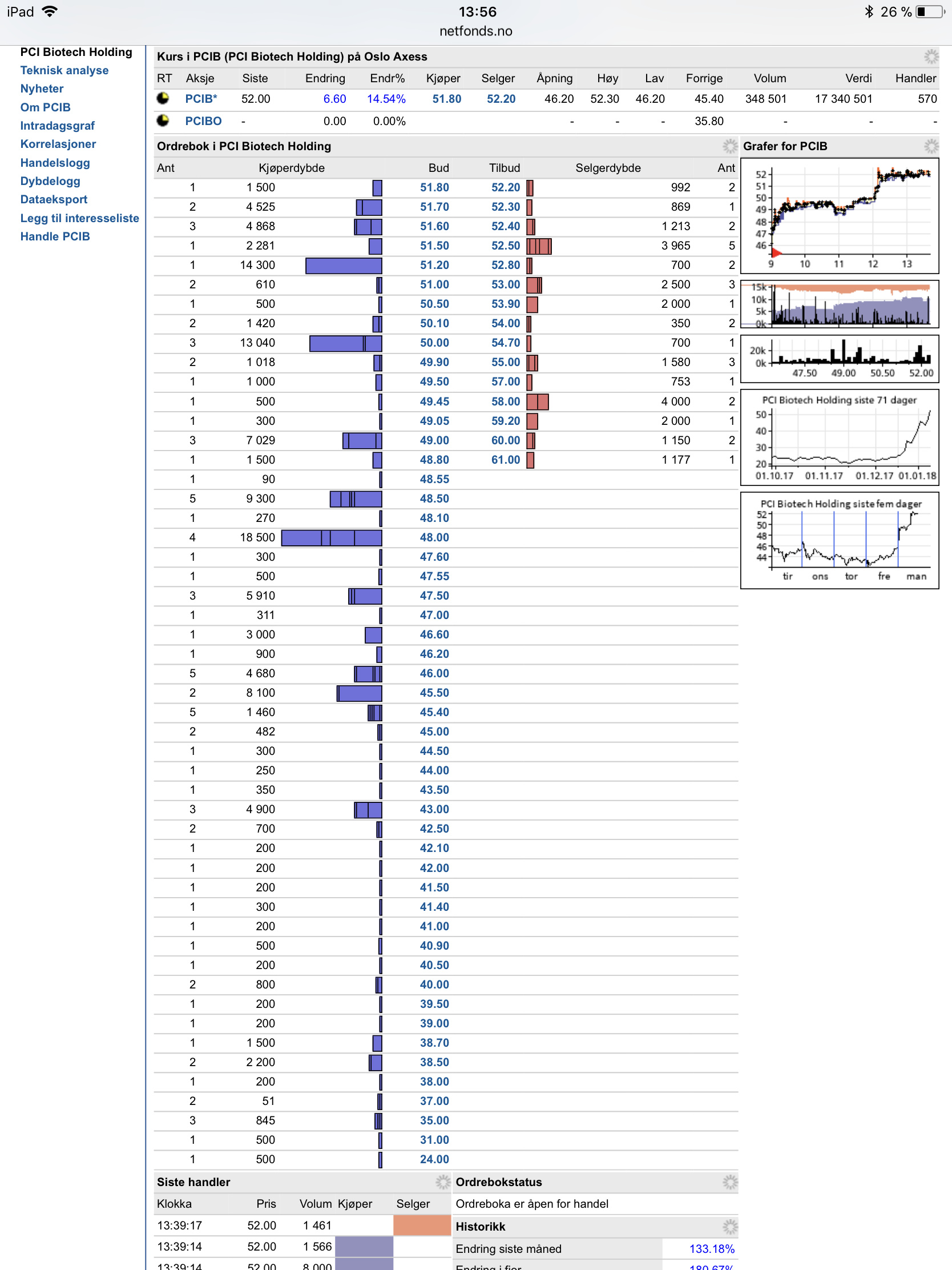Open Intradagsgraf from sidebar
Image resolution: width=952 pixels, height=1270 pixels.
click(x=58, y=126)
